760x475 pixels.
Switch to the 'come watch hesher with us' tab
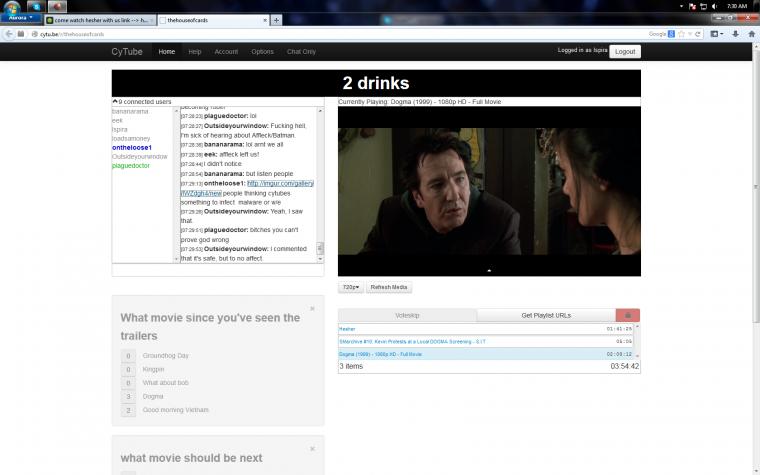100,20
